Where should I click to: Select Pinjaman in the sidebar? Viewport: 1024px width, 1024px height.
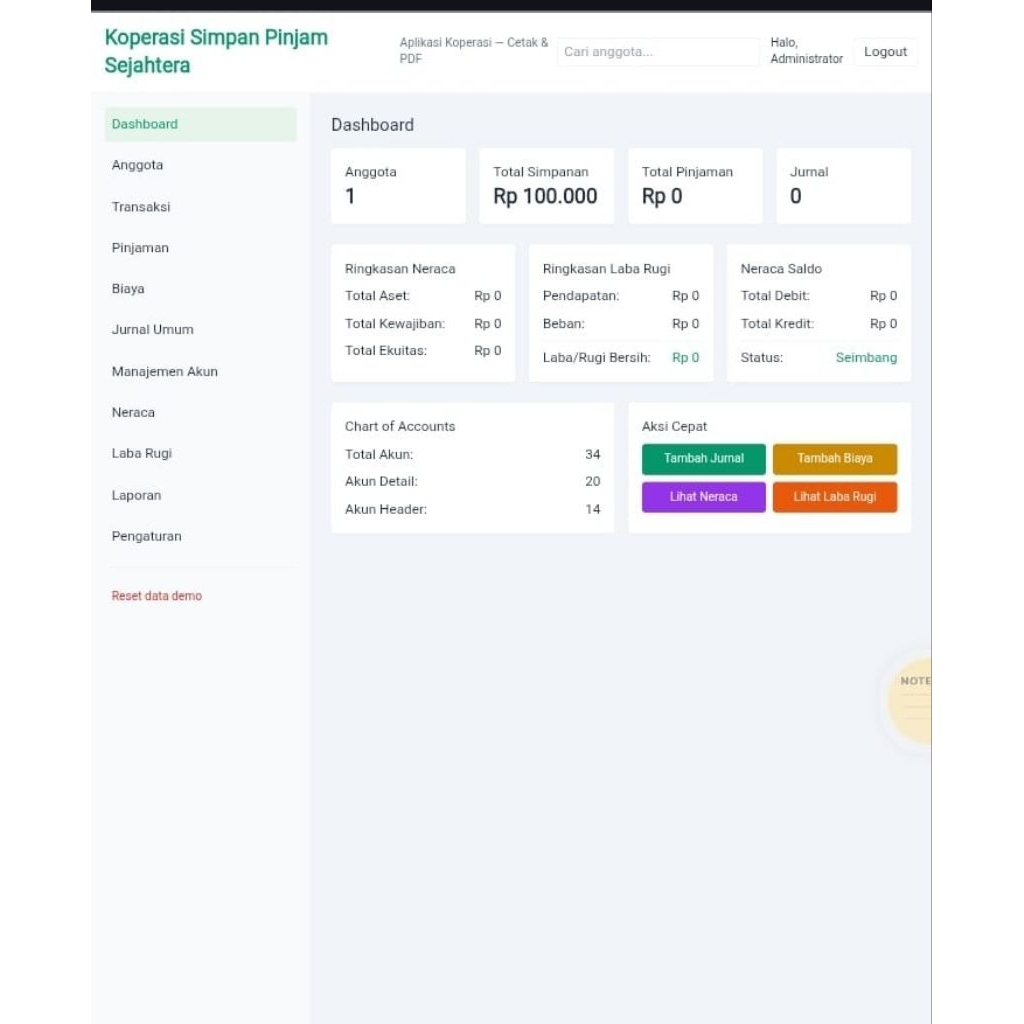pyautogui.click(x=200, y=248)
